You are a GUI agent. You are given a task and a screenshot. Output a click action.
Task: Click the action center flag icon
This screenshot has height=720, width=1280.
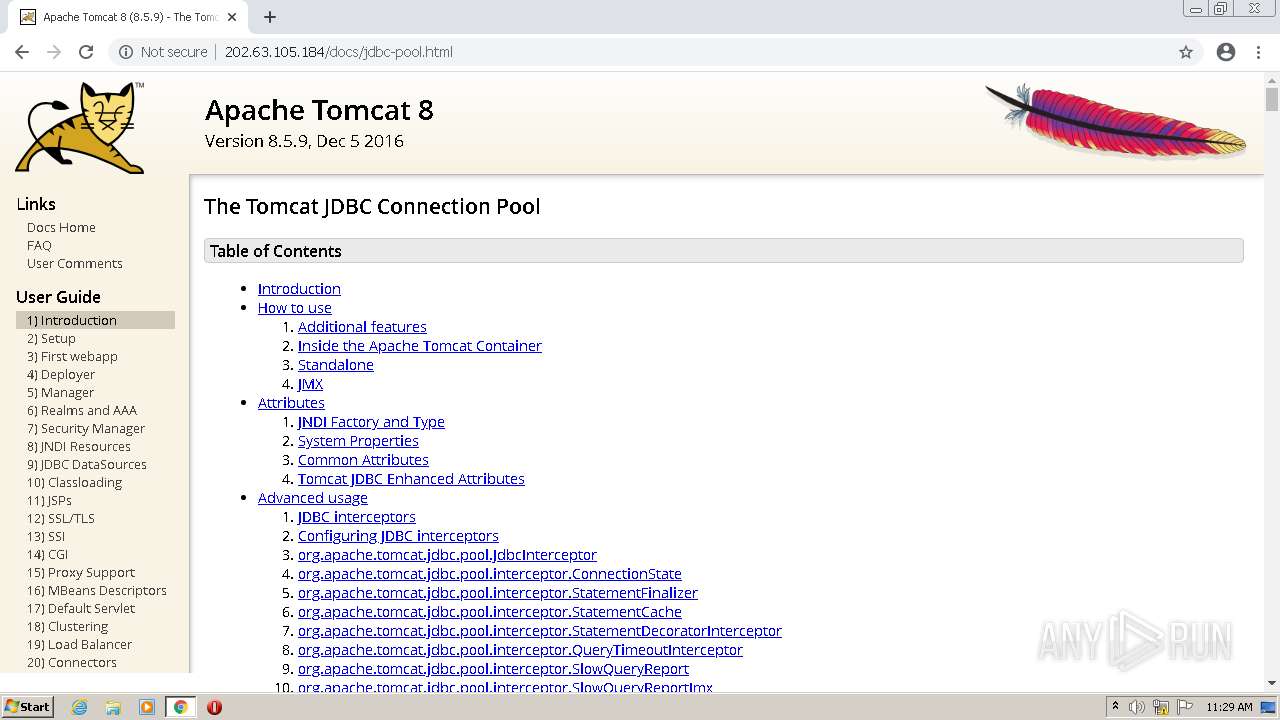(1184, 707)
